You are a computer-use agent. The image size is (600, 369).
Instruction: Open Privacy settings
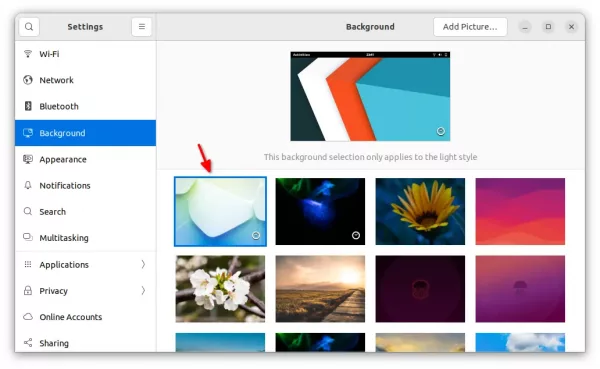pos(85,291)
